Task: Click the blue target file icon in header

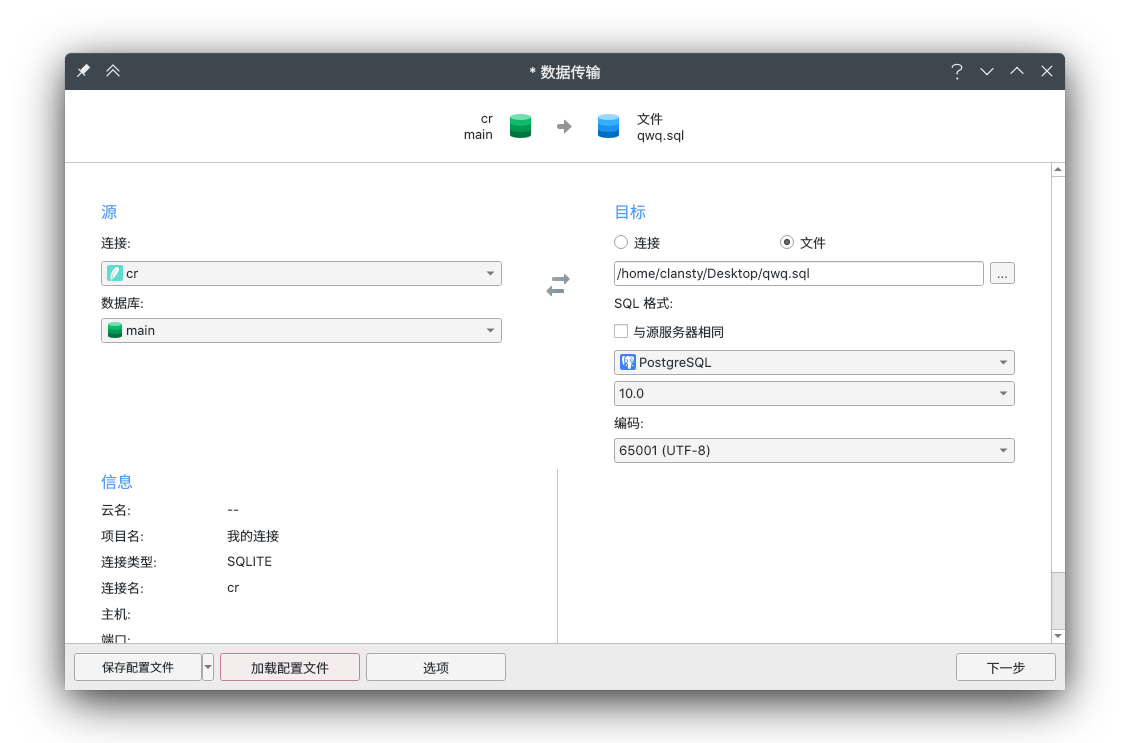Action: coord(608,126)
